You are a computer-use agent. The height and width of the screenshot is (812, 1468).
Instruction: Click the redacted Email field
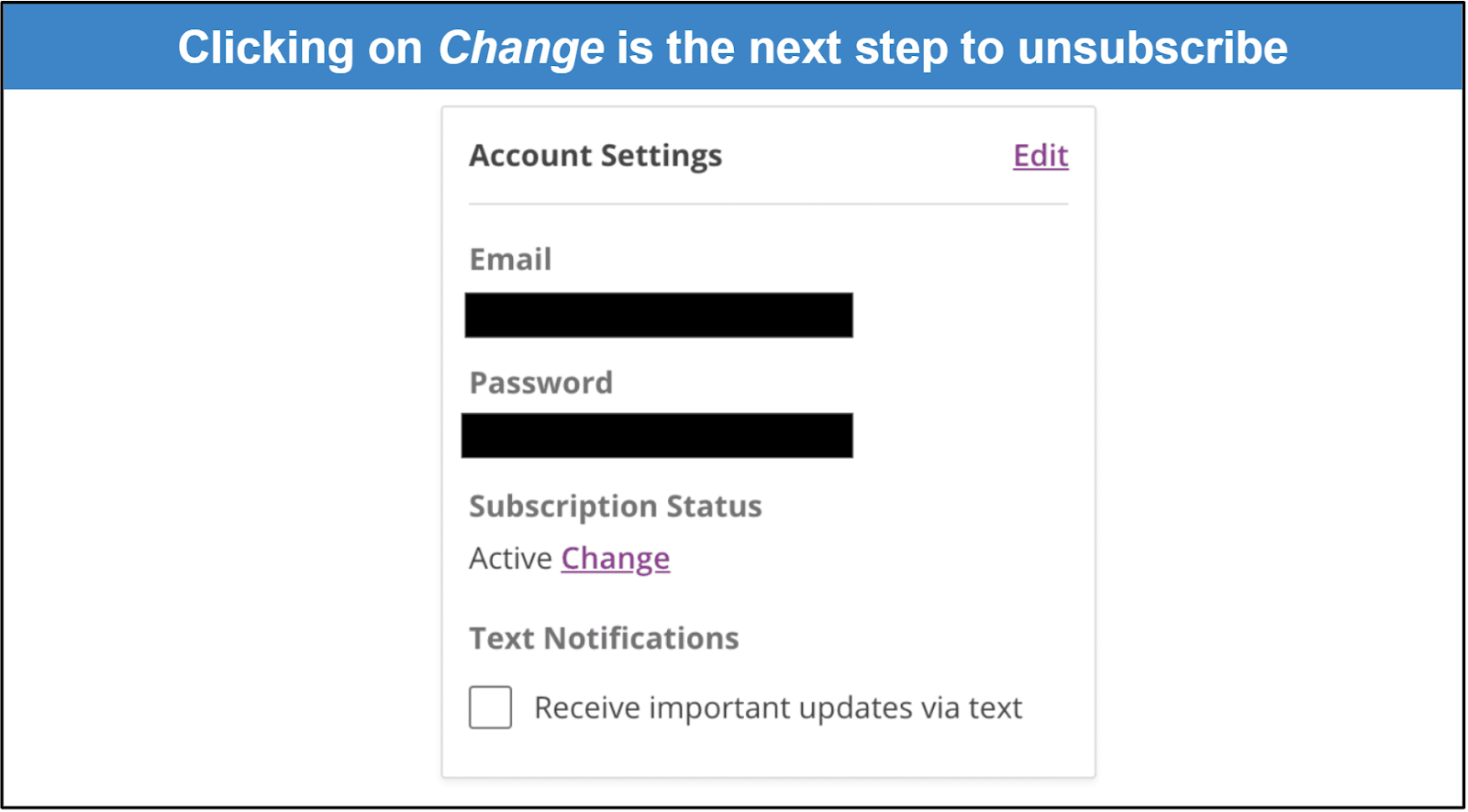tap(659, 315)
